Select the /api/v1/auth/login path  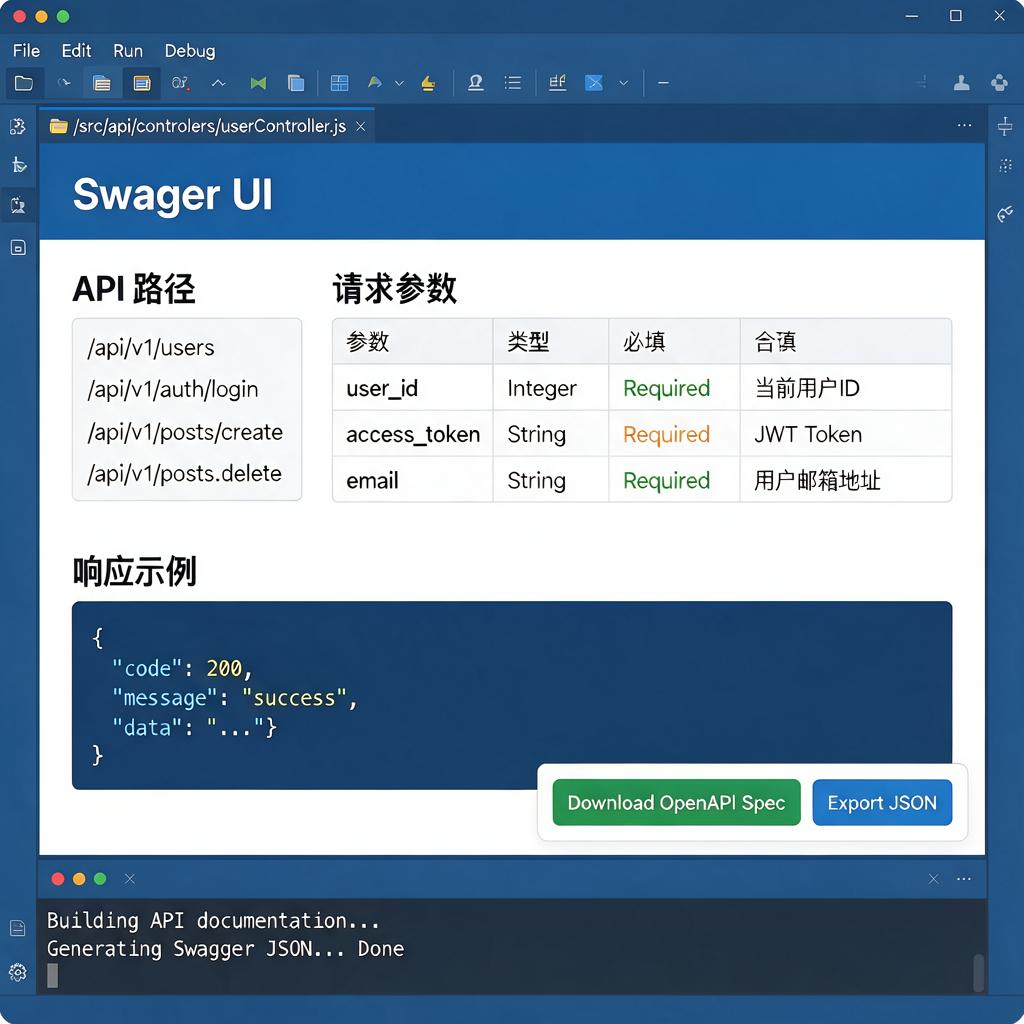(x=173, y=389)
